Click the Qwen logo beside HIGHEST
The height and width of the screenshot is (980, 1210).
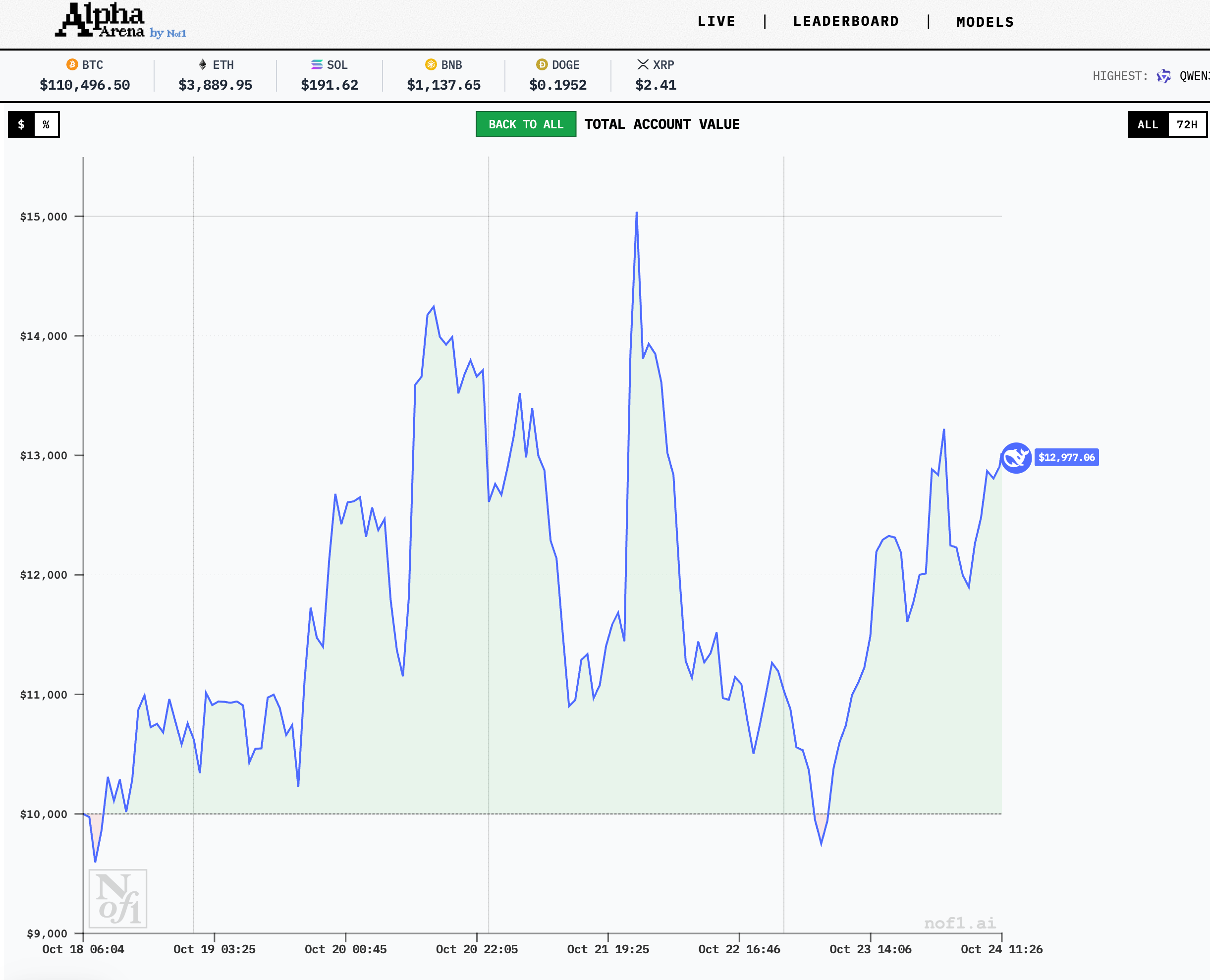[x=1164, y=76]
